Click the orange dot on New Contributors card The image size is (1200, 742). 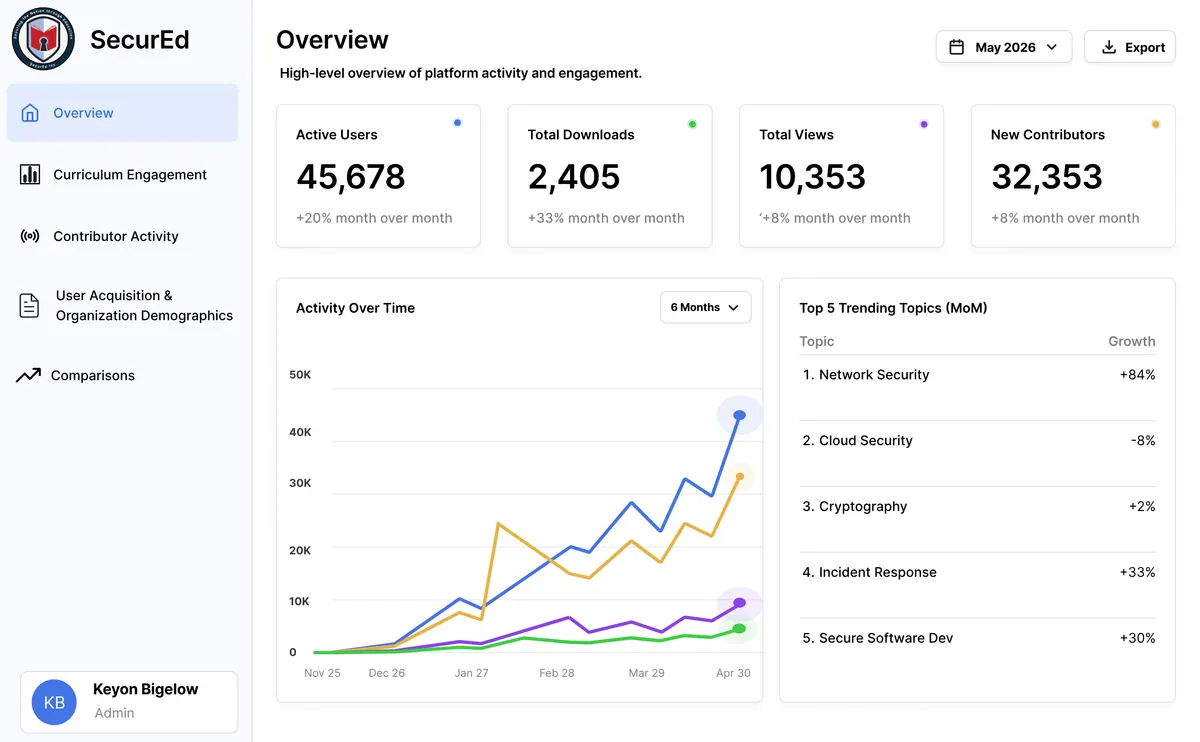pos(1155,124)
